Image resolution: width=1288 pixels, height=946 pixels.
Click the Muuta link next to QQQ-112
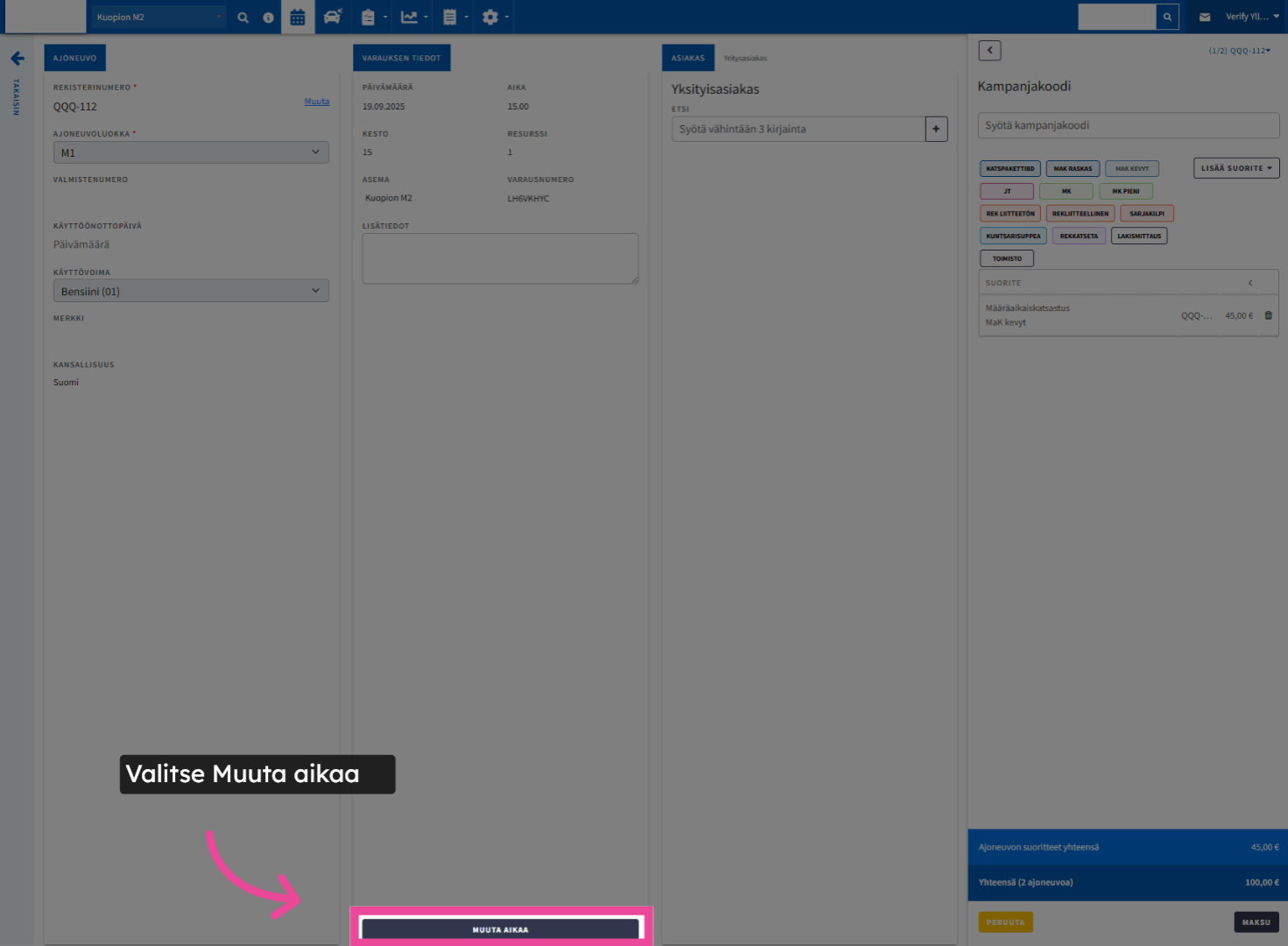pyautogui.click(x=317, y=102)
